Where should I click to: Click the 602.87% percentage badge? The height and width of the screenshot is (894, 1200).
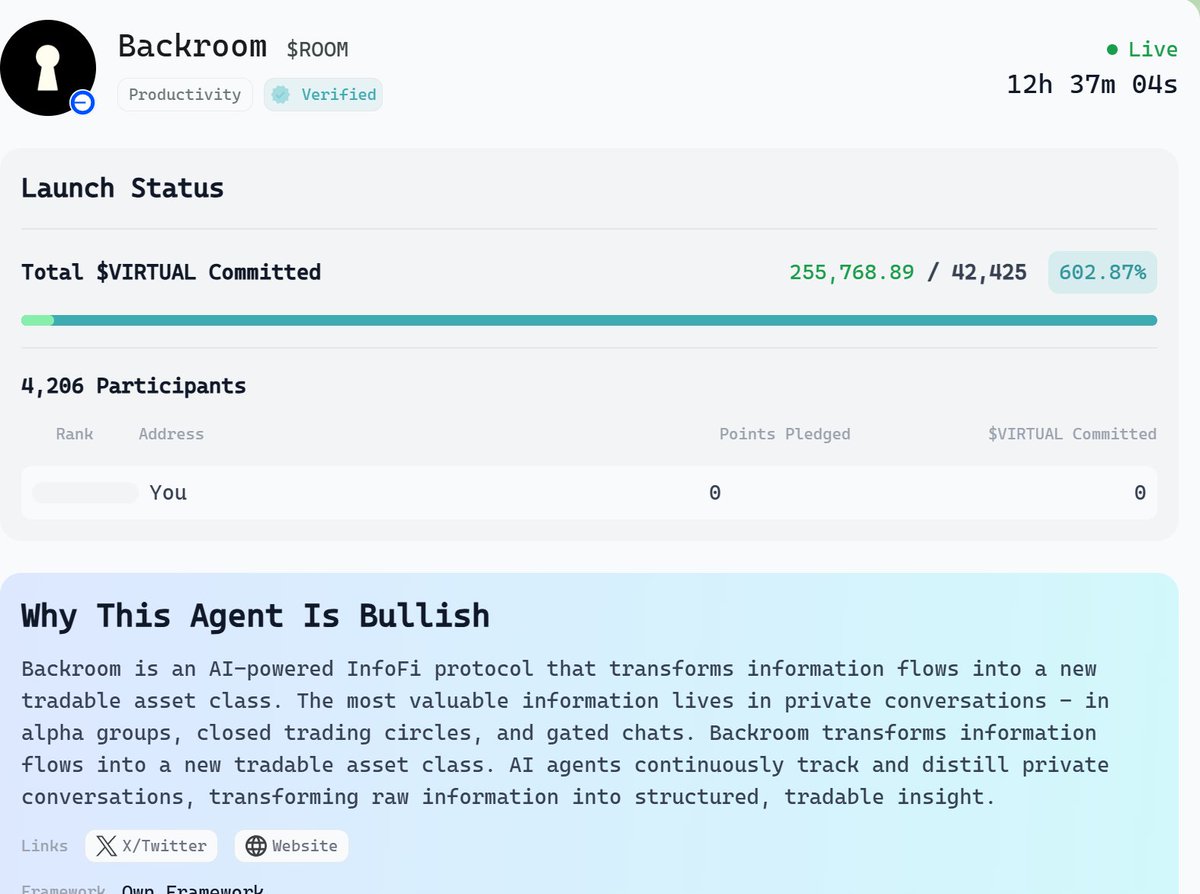tap(1102, 272)
